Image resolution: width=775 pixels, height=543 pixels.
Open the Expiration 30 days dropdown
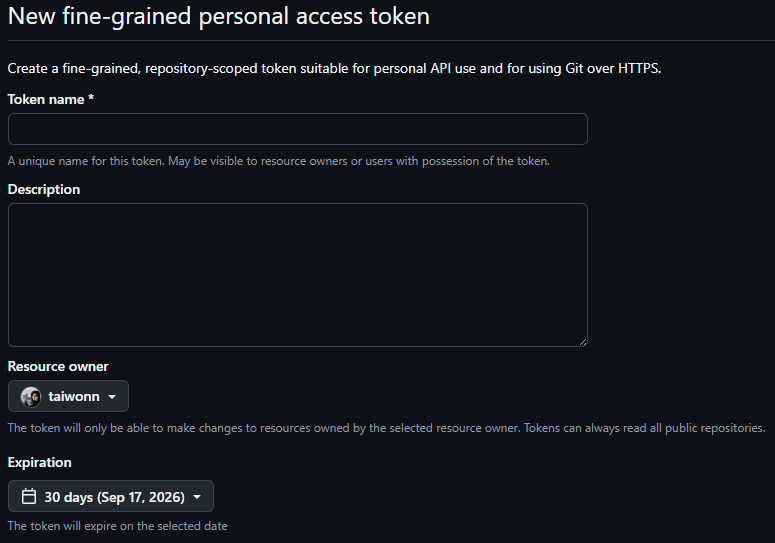111,496
